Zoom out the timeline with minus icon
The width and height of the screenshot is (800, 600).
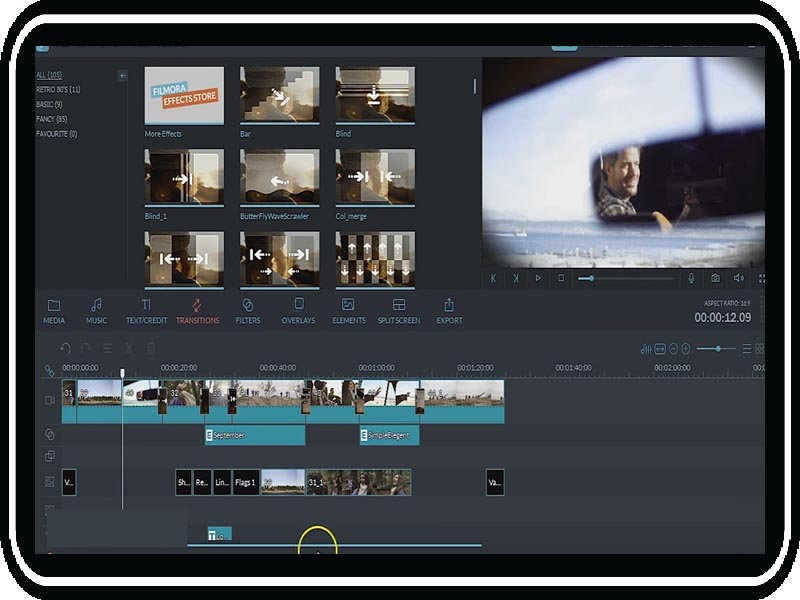pos(673,349)
